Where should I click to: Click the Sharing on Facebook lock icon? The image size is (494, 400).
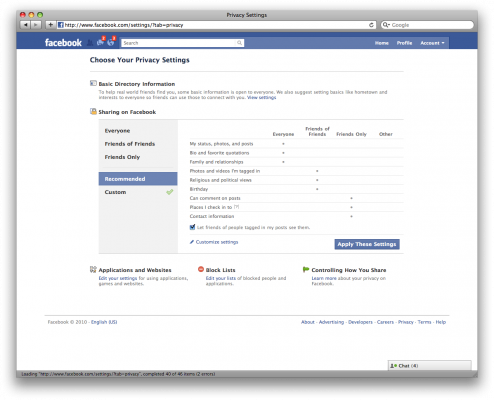click(93, 111)
